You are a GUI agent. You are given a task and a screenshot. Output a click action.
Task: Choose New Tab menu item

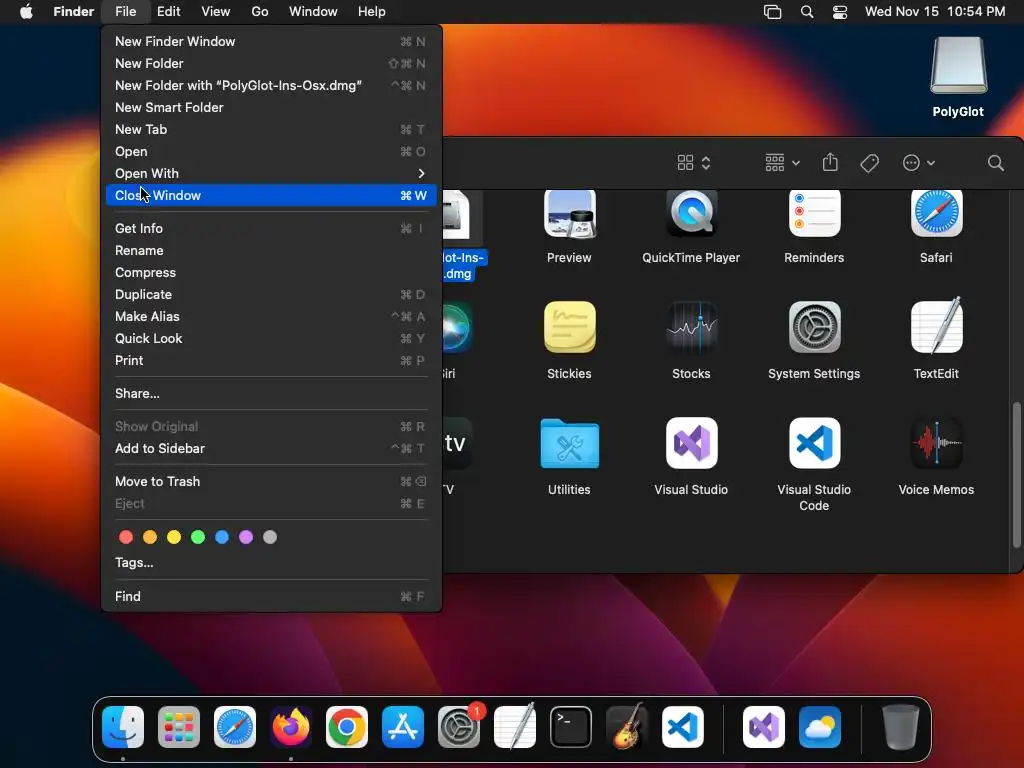pyautogui.click(x=271, y=129)
